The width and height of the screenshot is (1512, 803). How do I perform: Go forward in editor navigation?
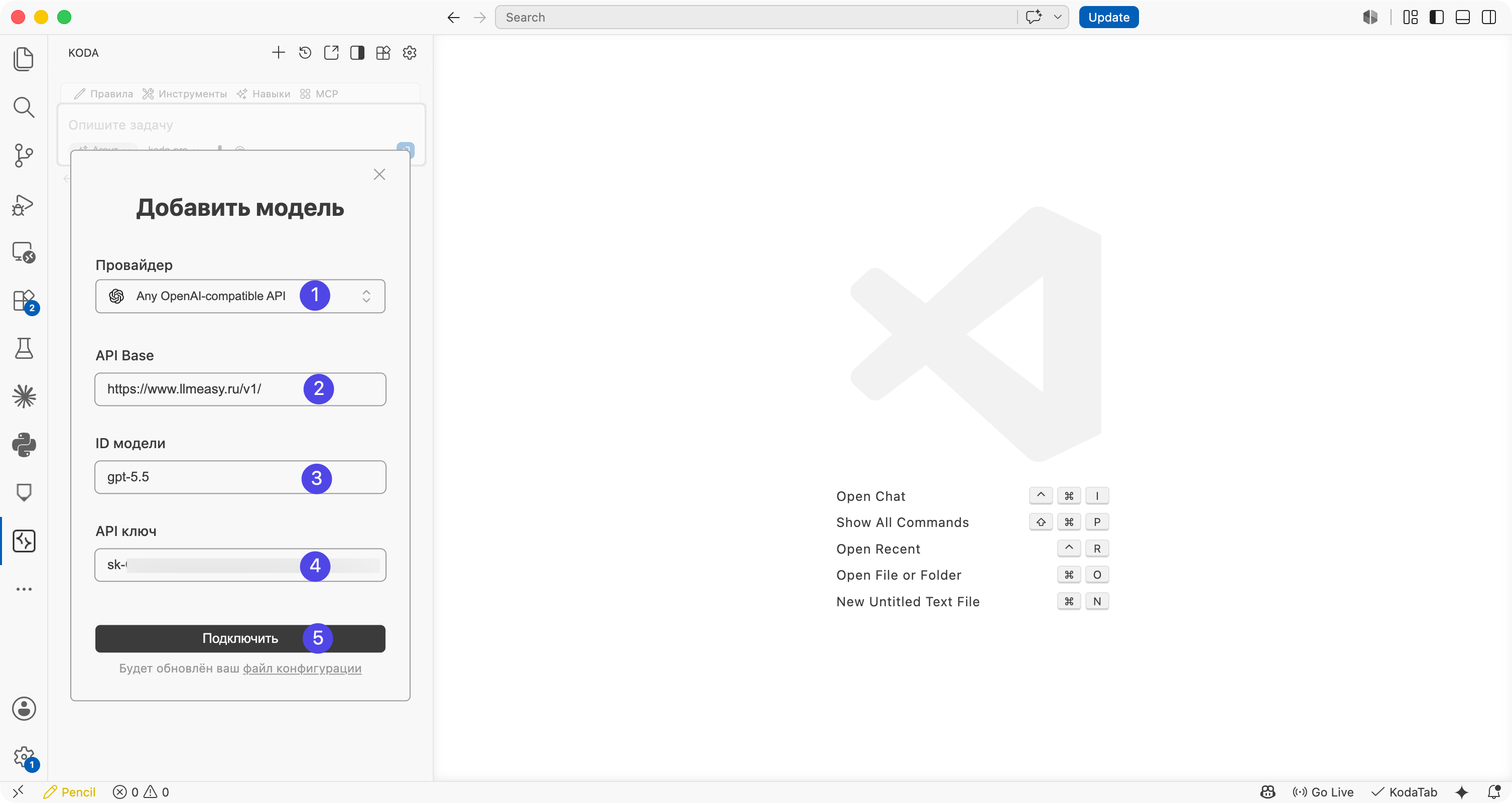(479, 18)
